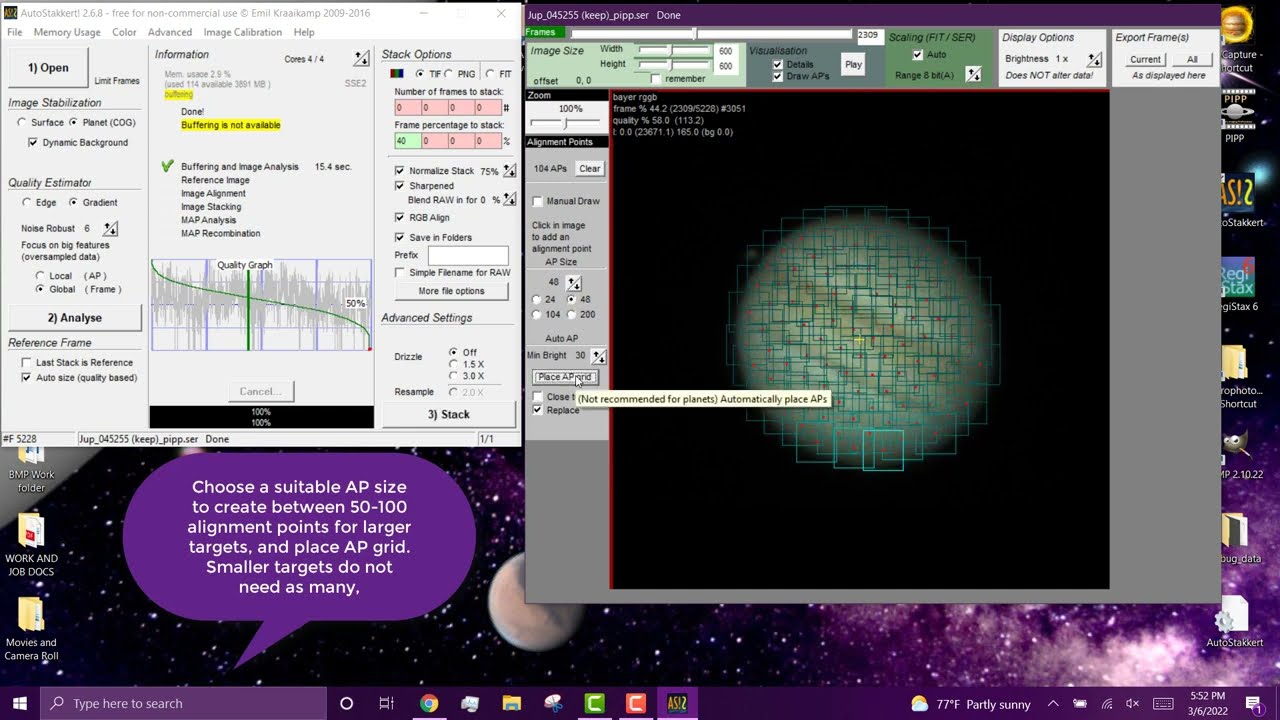Click the Min Bright stepper icon

(598, 356)
